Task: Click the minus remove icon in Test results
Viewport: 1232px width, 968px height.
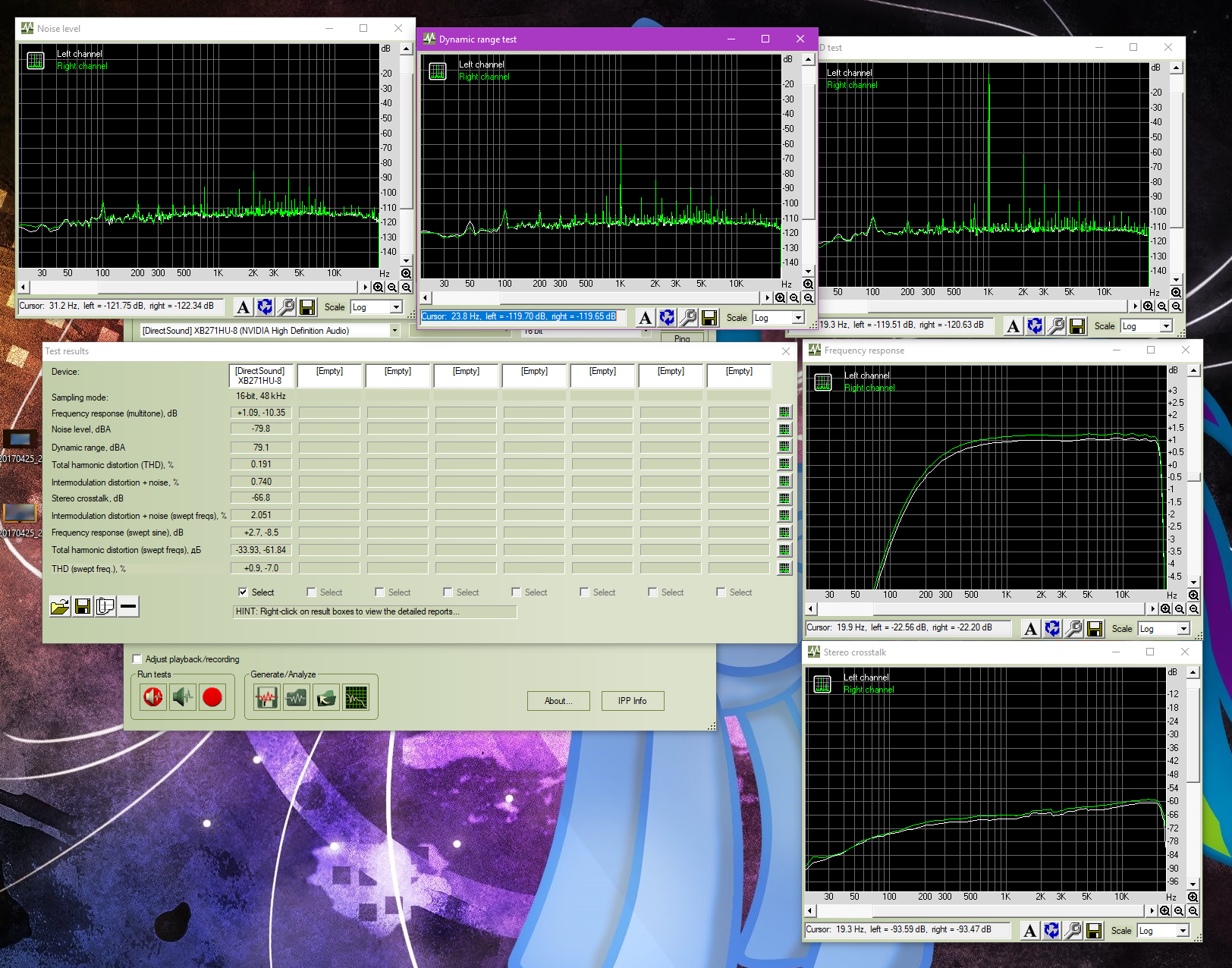Action: click(x=128, y=606)
